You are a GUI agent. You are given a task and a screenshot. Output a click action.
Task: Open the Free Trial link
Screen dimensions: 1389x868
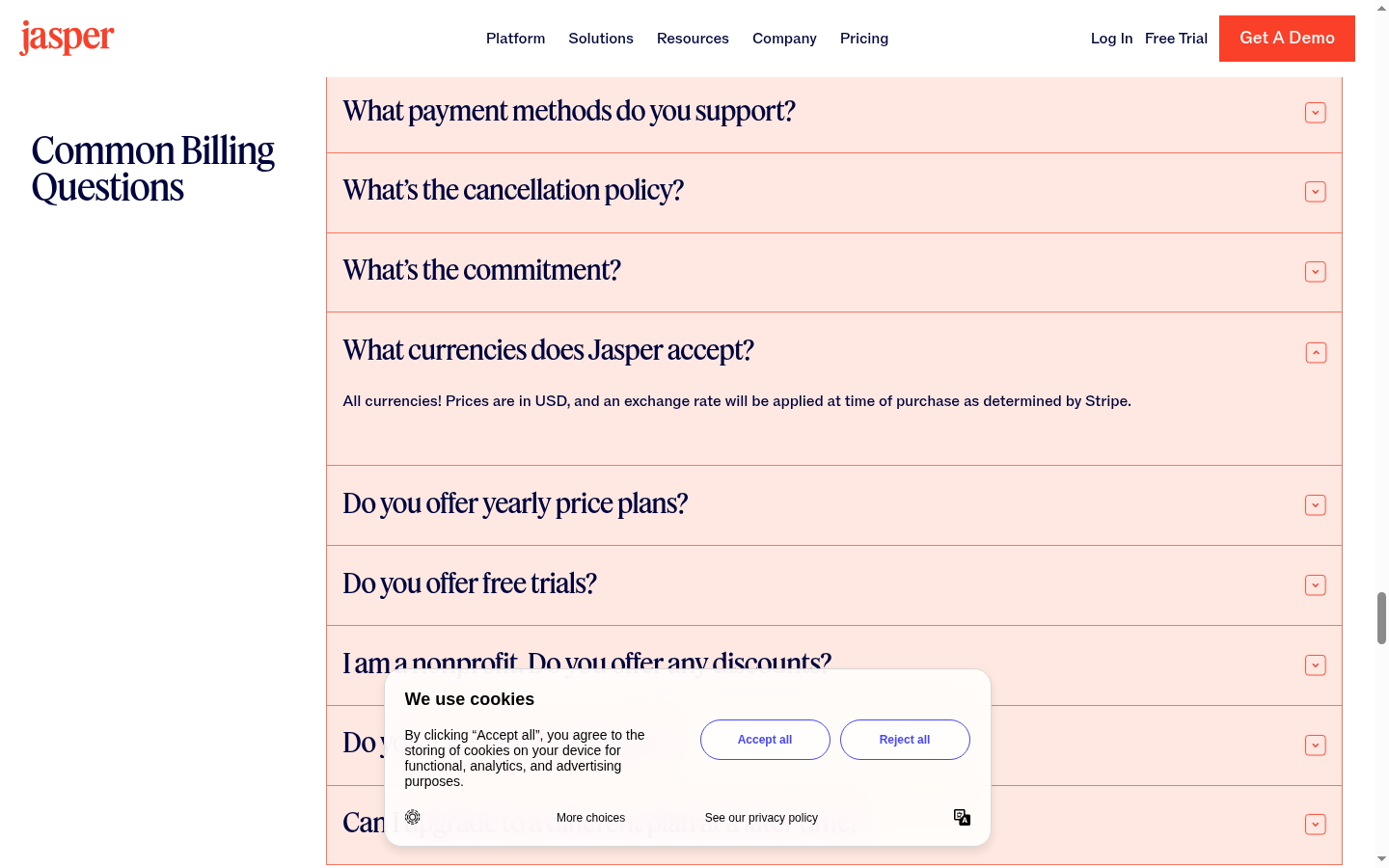click(1176, 39)
